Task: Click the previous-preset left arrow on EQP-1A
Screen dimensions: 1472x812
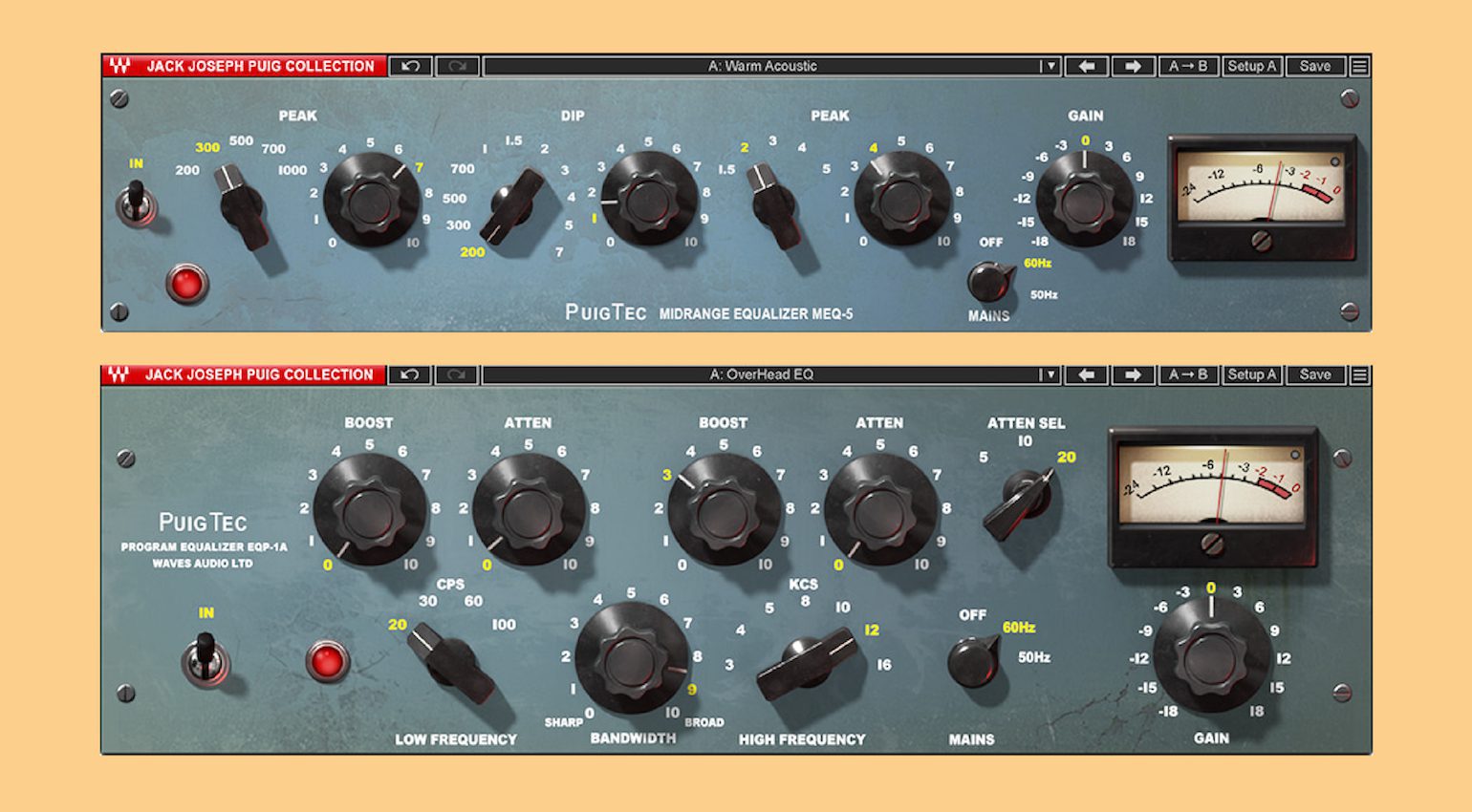Action: click(x=1086, y=374)
